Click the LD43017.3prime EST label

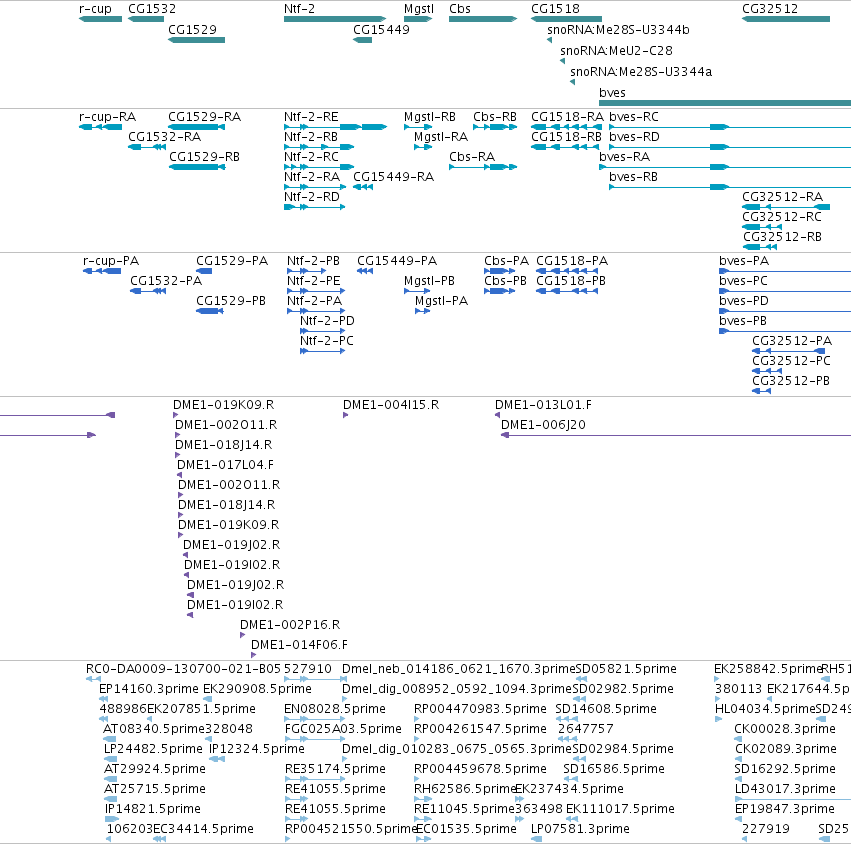785,789
